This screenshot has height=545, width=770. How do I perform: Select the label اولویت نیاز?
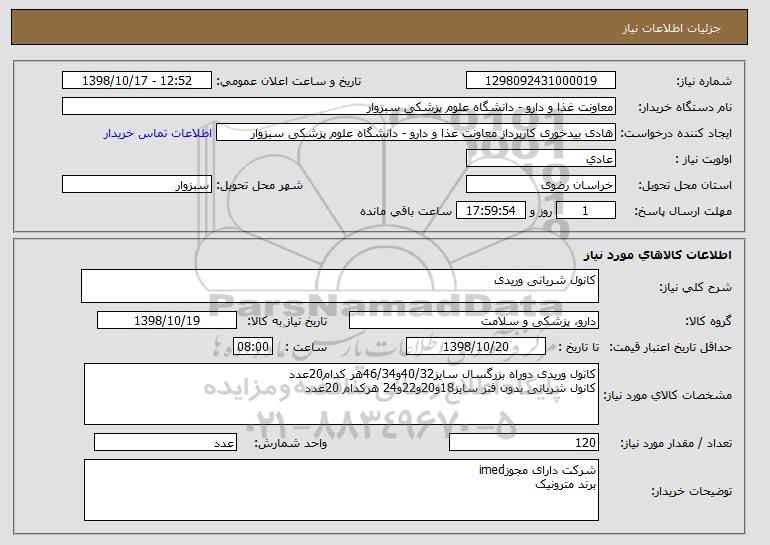pyautogui.click(x=704, y=159)
